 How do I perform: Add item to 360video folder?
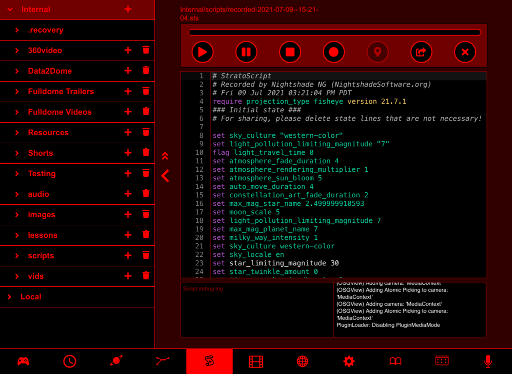(128, 50)
